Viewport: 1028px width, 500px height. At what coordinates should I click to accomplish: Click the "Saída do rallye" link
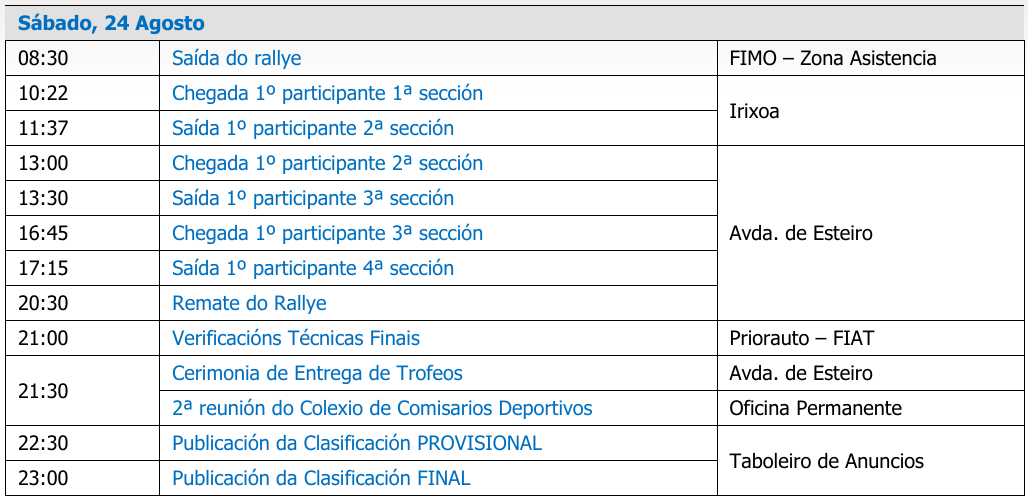coord(236,59)
